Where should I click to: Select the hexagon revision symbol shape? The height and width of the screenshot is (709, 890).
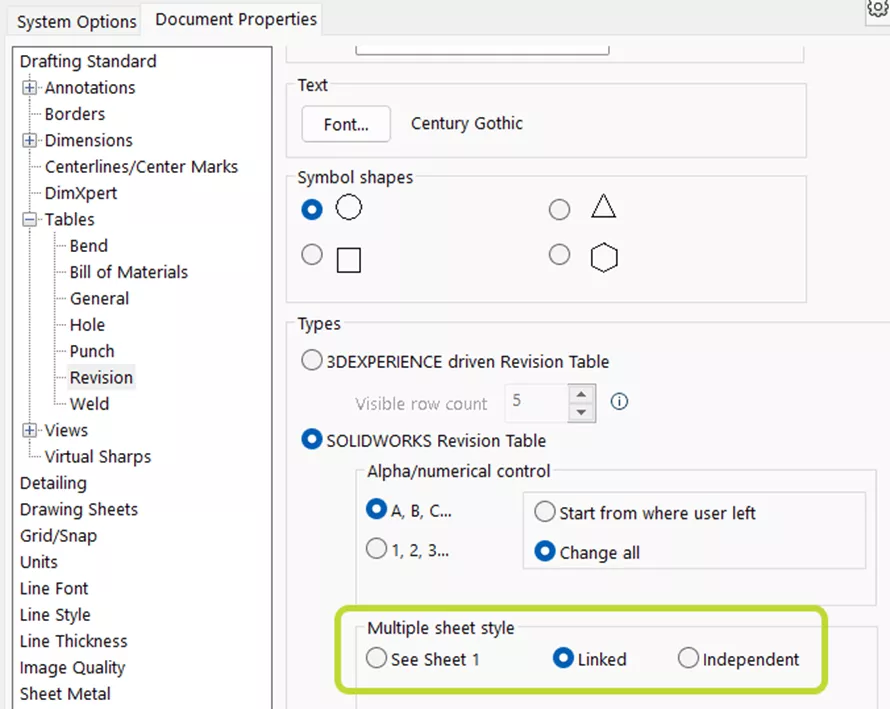pos(559,254)
